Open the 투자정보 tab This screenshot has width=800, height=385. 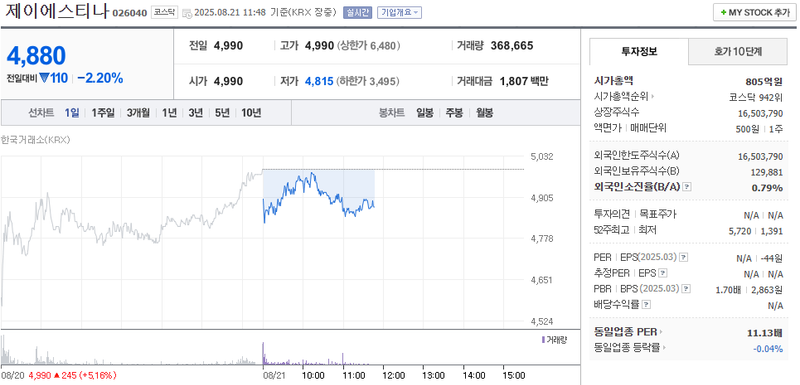[x=639, y=51]
